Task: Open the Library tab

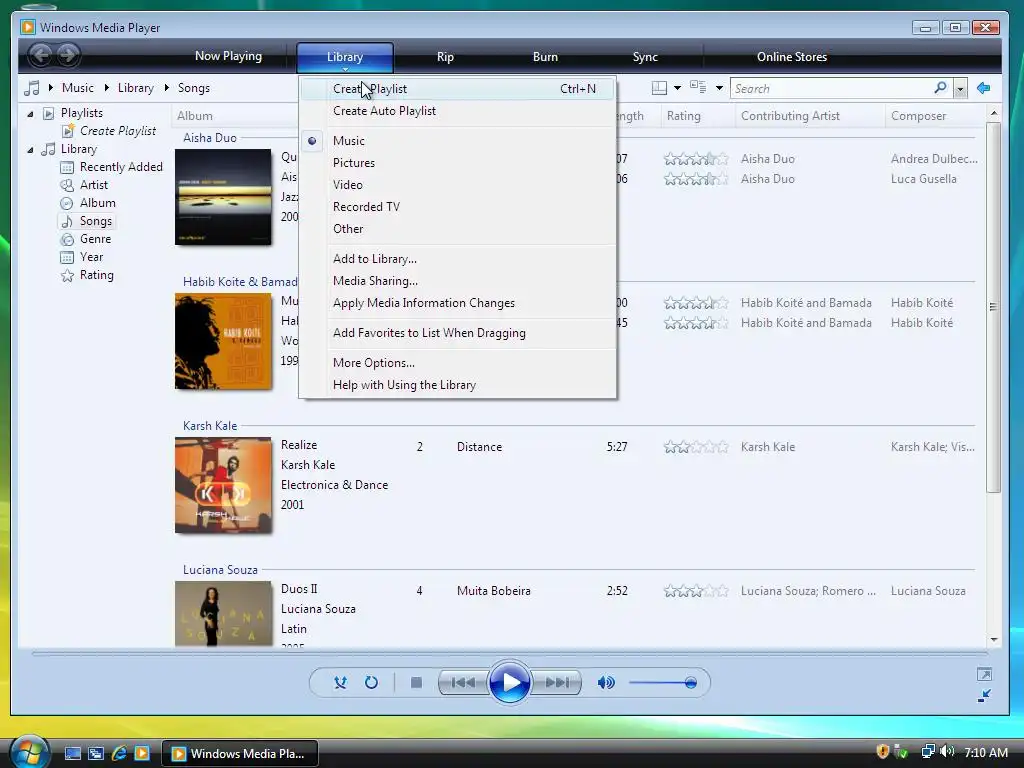Action: point(345,57)
